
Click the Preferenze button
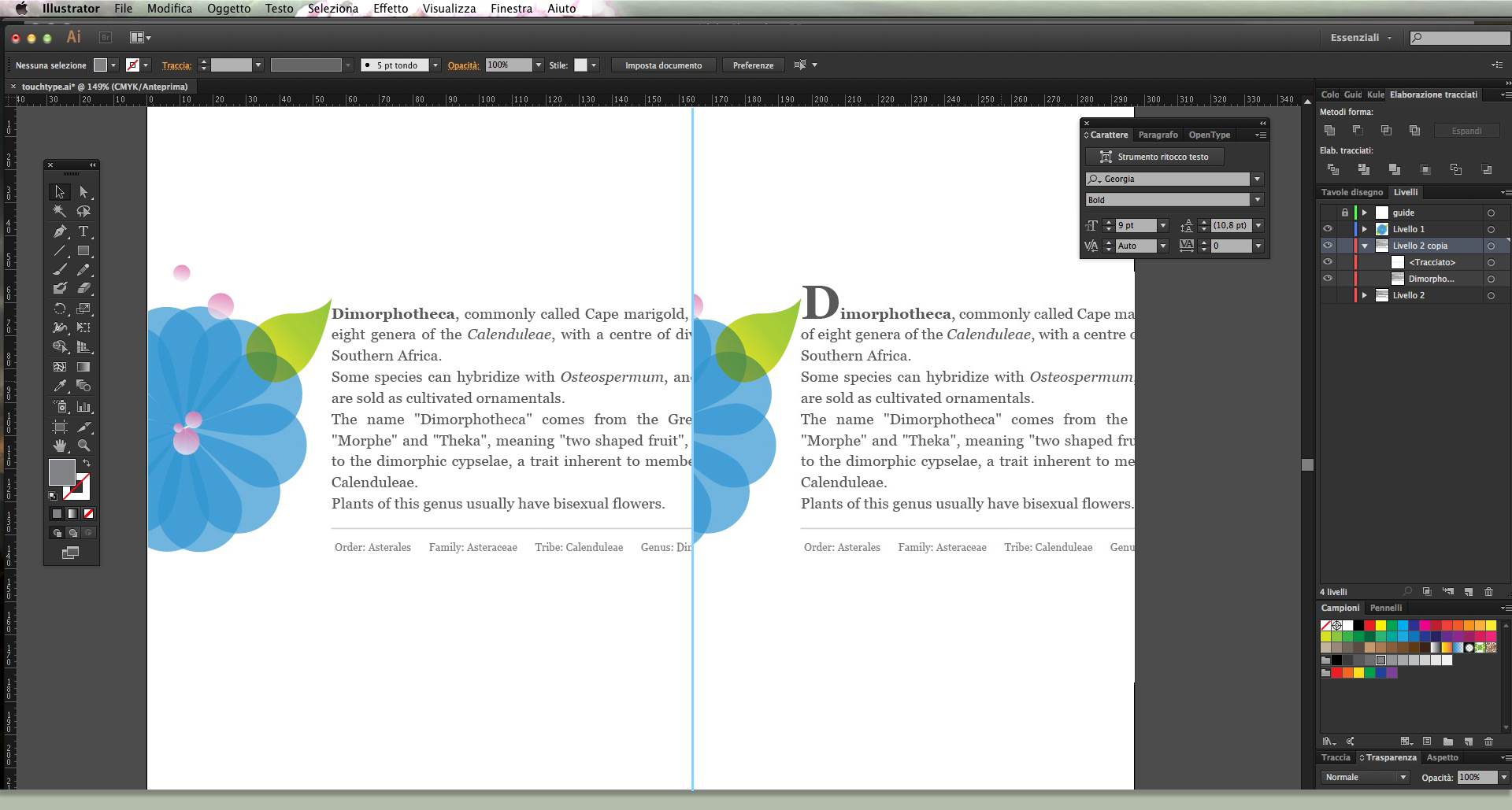(753, 65)
